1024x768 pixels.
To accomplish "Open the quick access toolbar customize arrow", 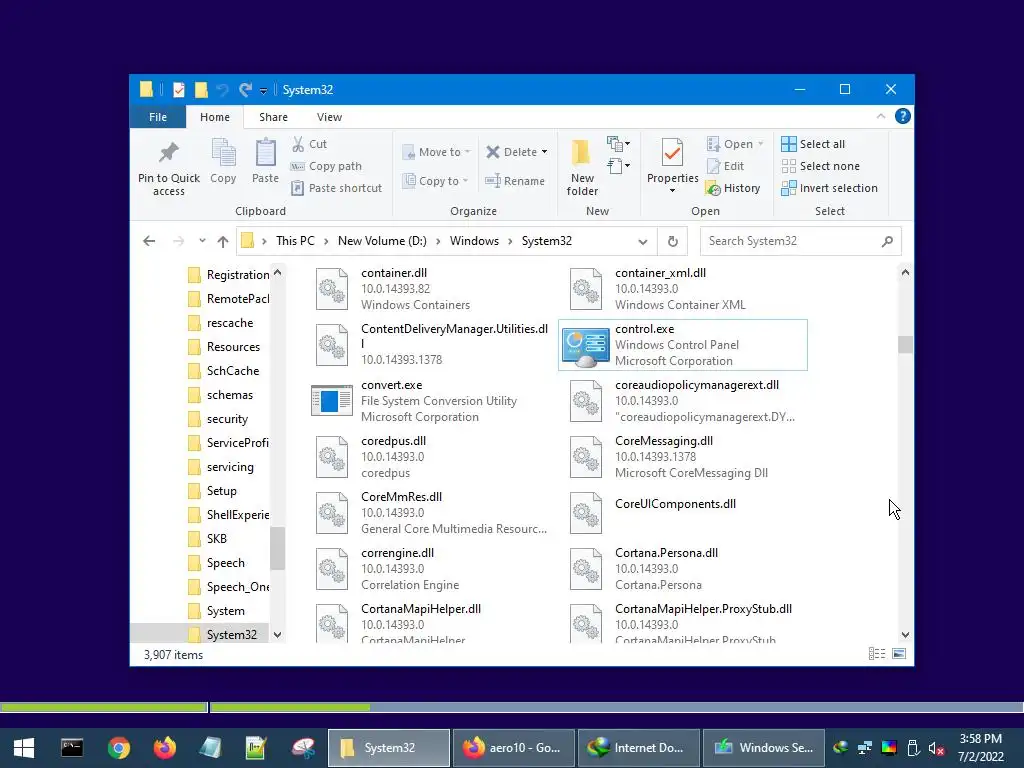I will pos(263,90).
